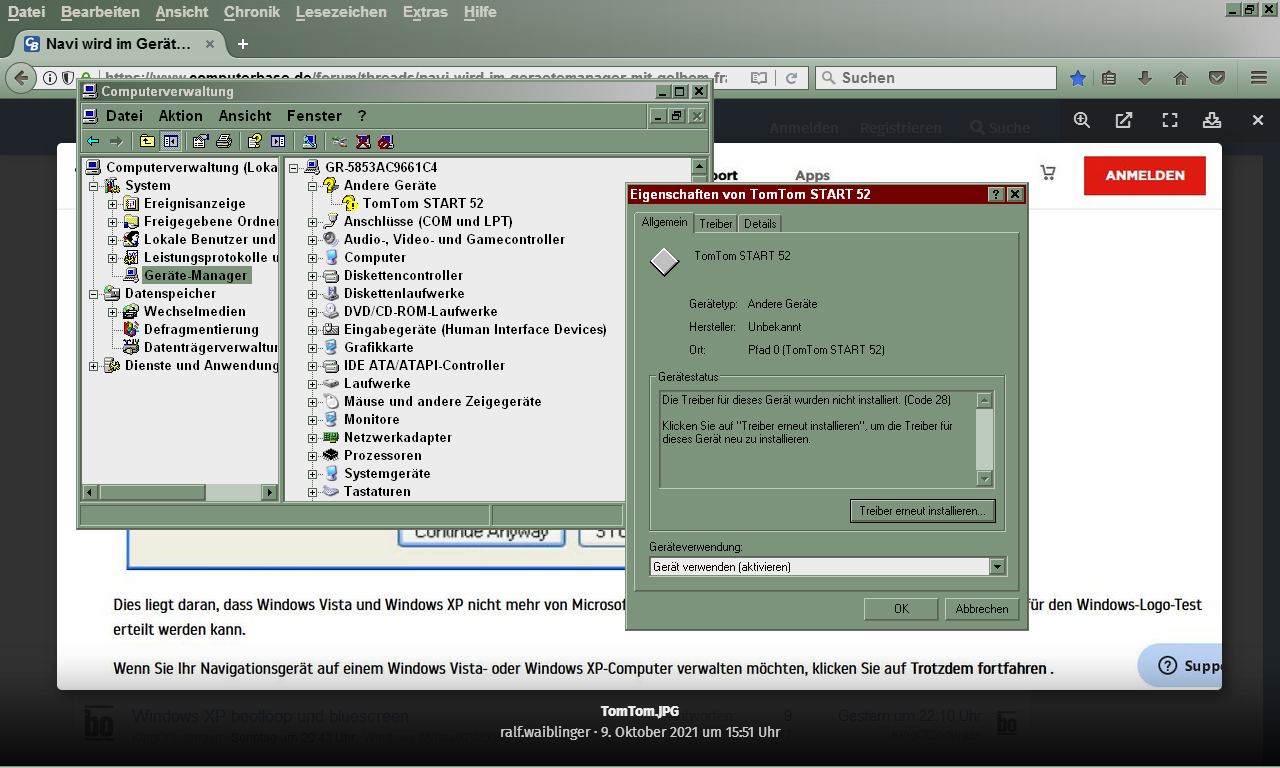Expand the Netzwerkadapter node
1280x768 pixels.
(x=313, y=438)
